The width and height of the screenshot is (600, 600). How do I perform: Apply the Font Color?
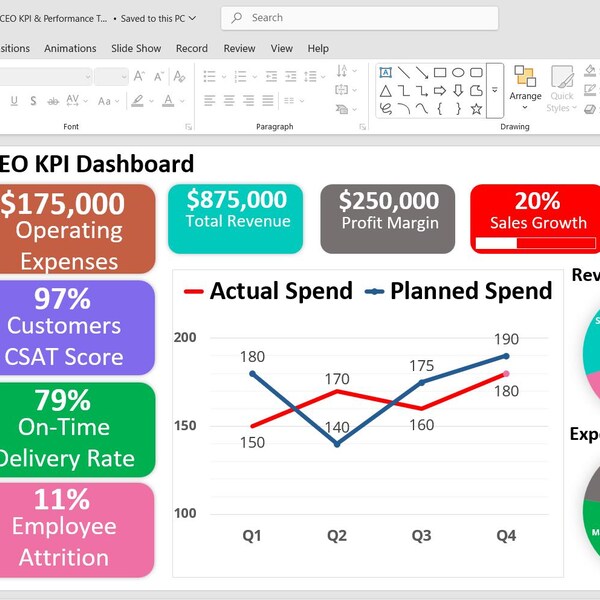(168, 101)
